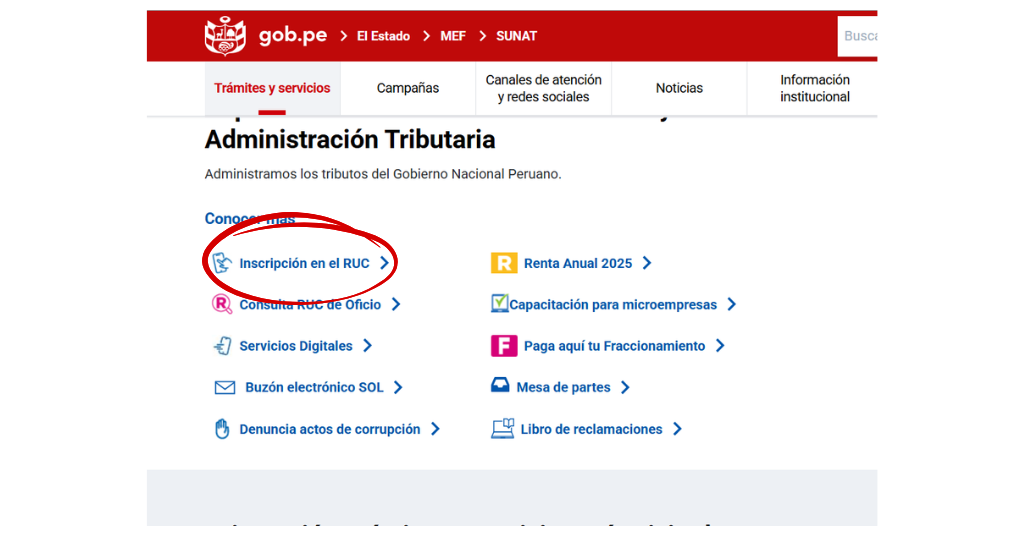
Task: Click the chevron after Inscripción en el RUC
Action: click(x=385, y=263)
